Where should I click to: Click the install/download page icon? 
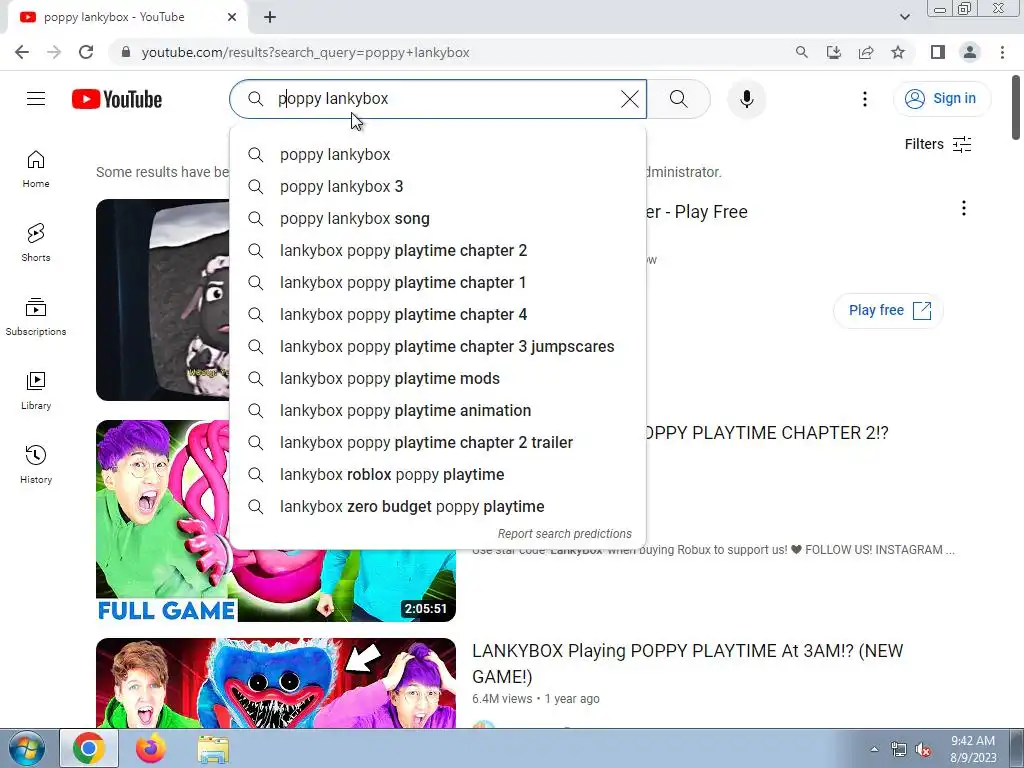833,52
